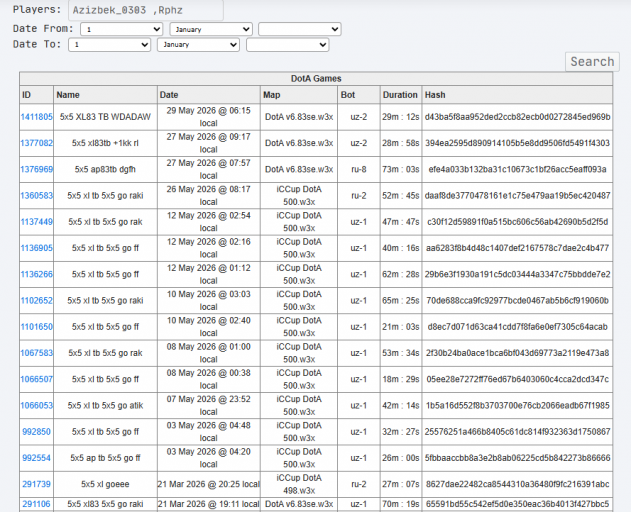Click duration '18m : 29s' cell
This screenshot has height=512, width=631.
point(400,379)
